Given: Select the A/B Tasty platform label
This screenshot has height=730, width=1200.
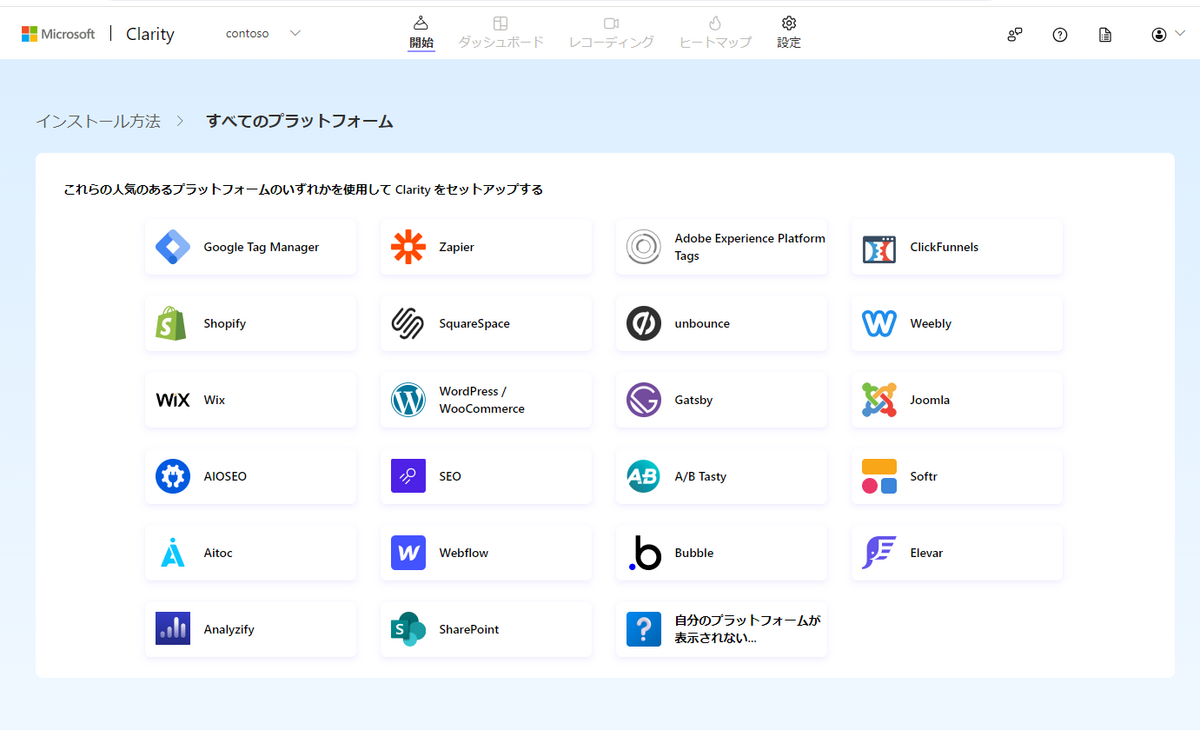Looking at the screenshot, I should (700, 477).
